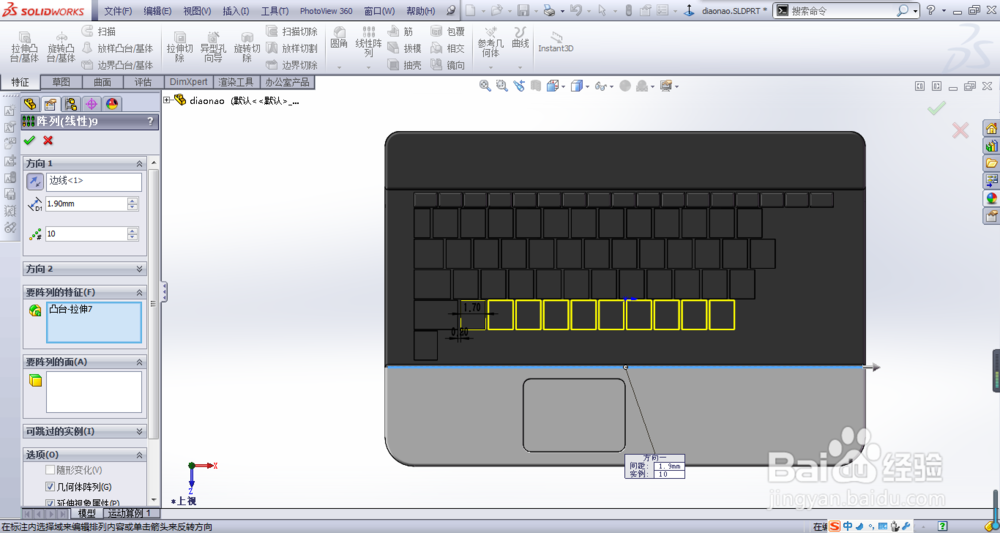The height and width of the screenshot is (533, 1000).
Task: Switch to the DimXpert tab
Action: coord(189,82)
